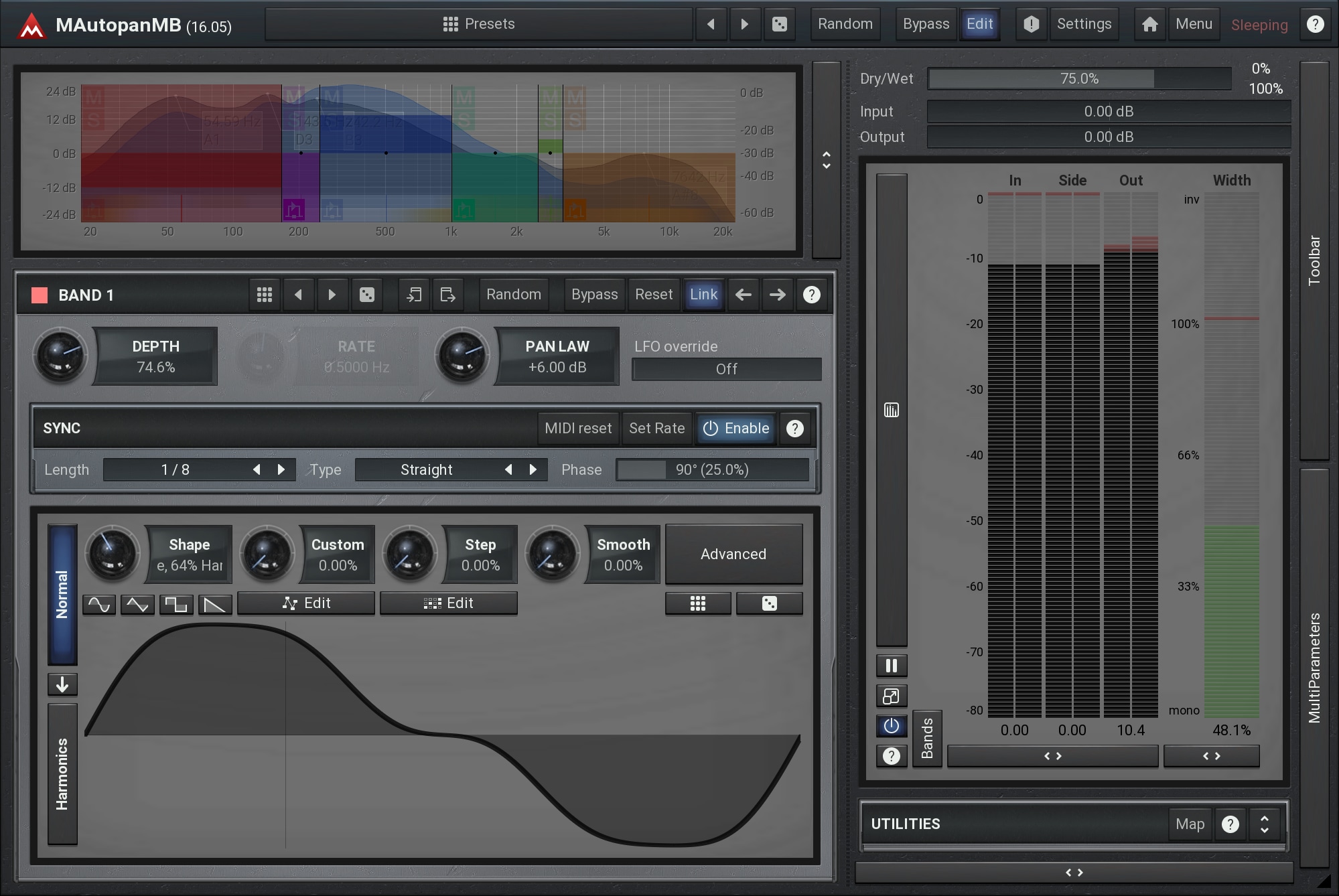This screenshot has width=1339, height=896.
Task: Select previous Band 1 preset
Action: [x=299, y=295]
